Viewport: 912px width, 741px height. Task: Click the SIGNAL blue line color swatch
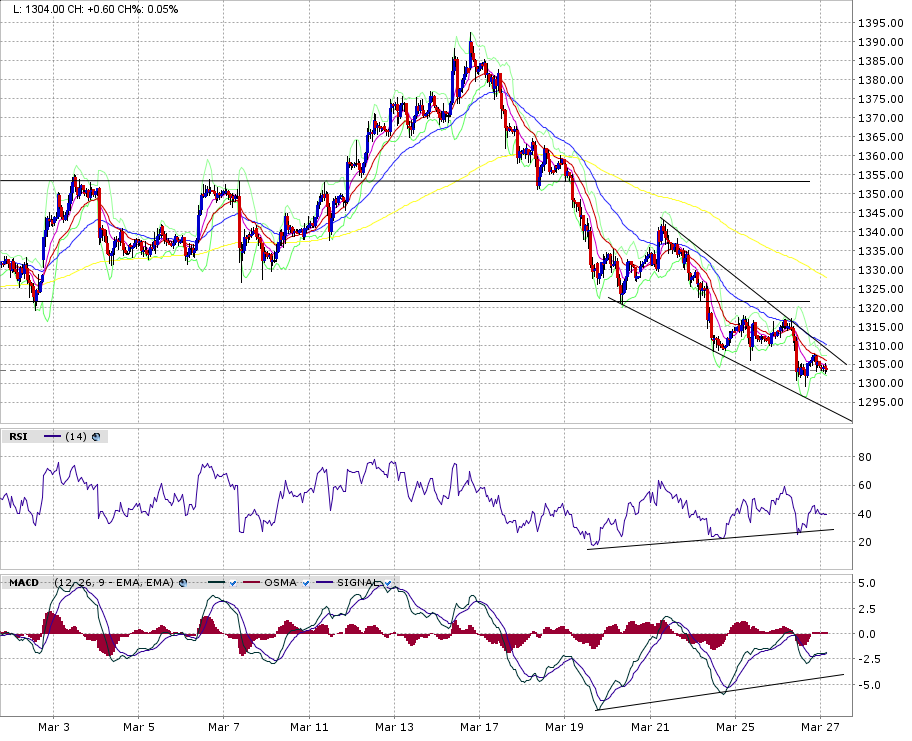point(324,582)
